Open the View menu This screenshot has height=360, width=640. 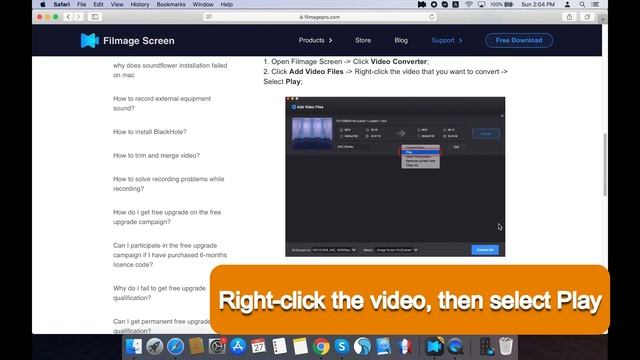coord(117,4)
